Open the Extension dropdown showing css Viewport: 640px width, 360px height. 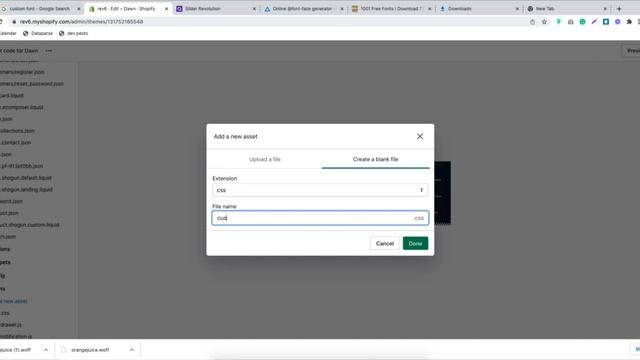[x=320, y=190]
